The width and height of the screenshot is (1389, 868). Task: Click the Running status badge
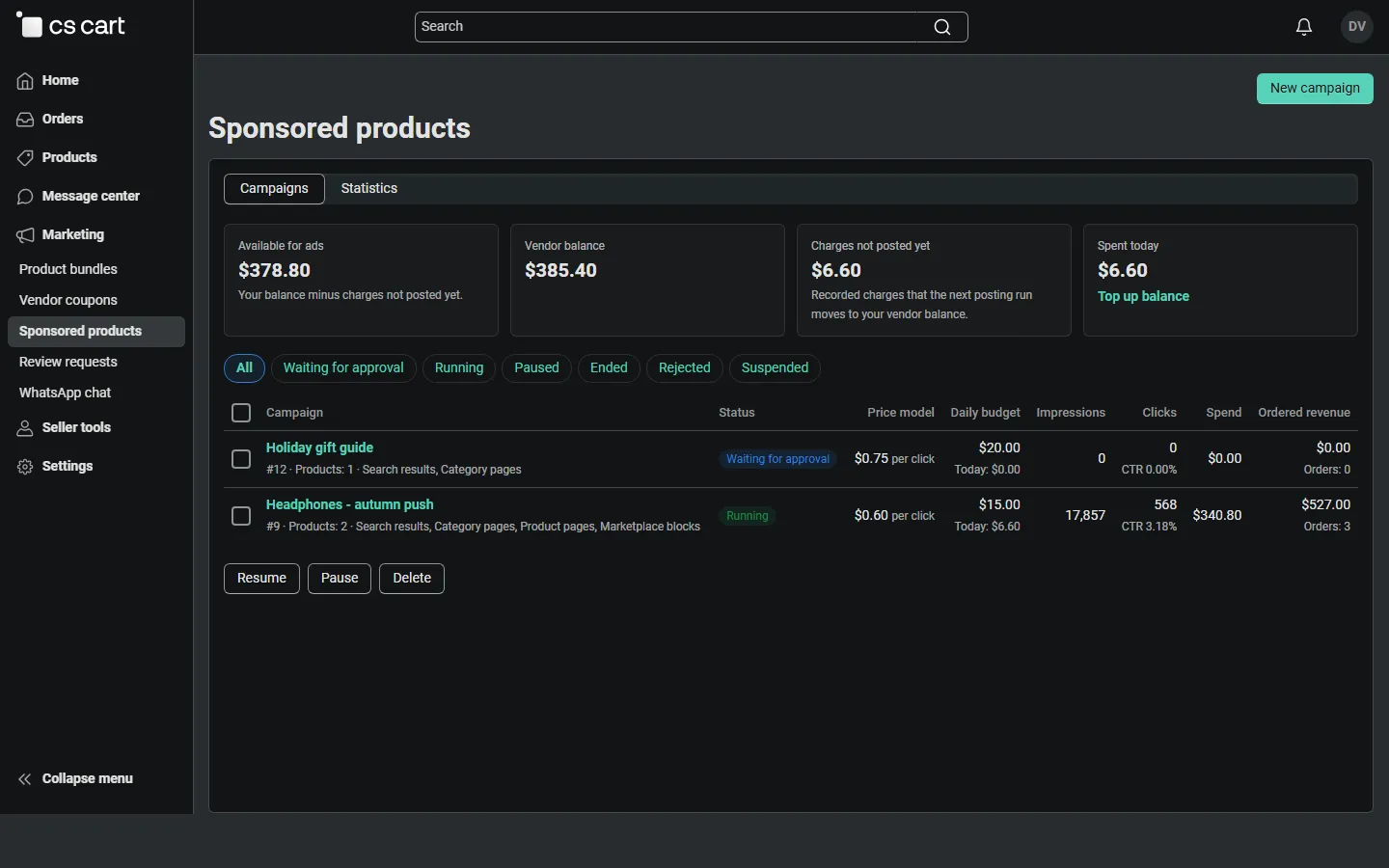[x=748, y=516]
